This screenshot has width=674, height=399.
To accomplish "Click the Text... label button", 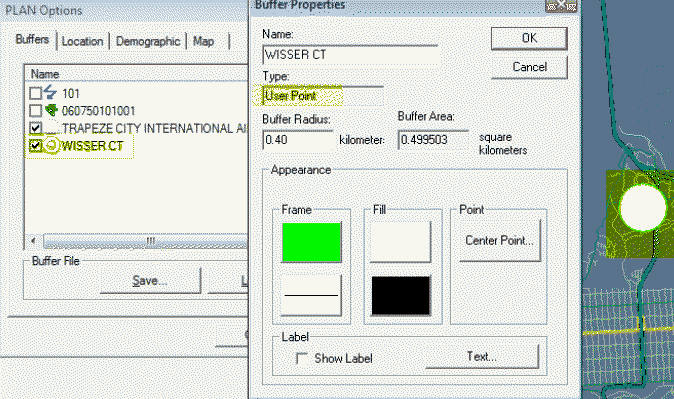I will (481, 356).
